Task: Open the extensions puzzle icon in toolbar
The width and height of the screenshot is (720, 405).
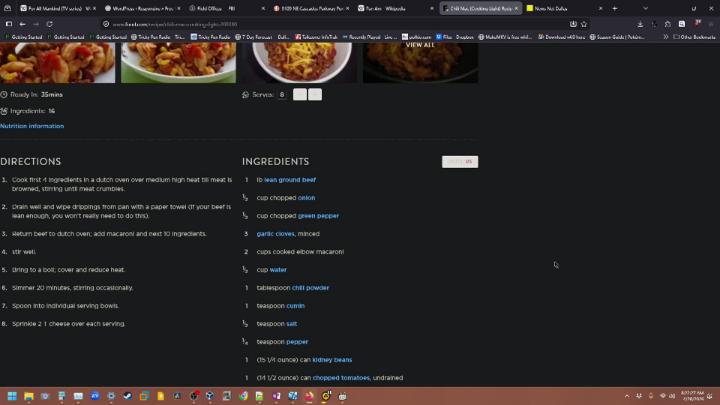Action: pos(668,24)
